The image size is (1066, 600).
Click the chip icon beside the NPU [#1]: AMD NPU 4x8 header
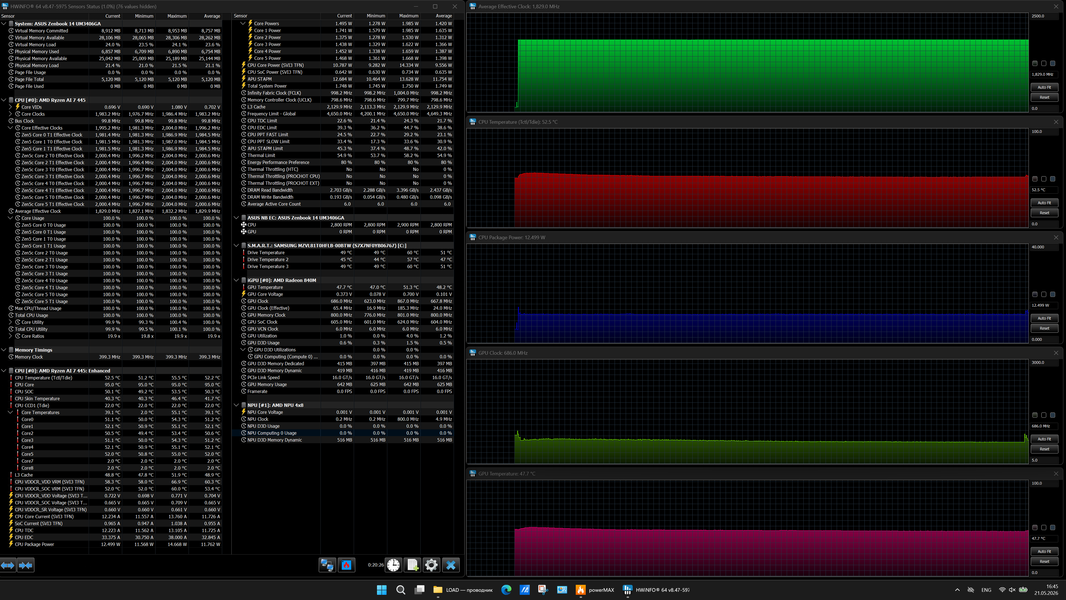243,405
